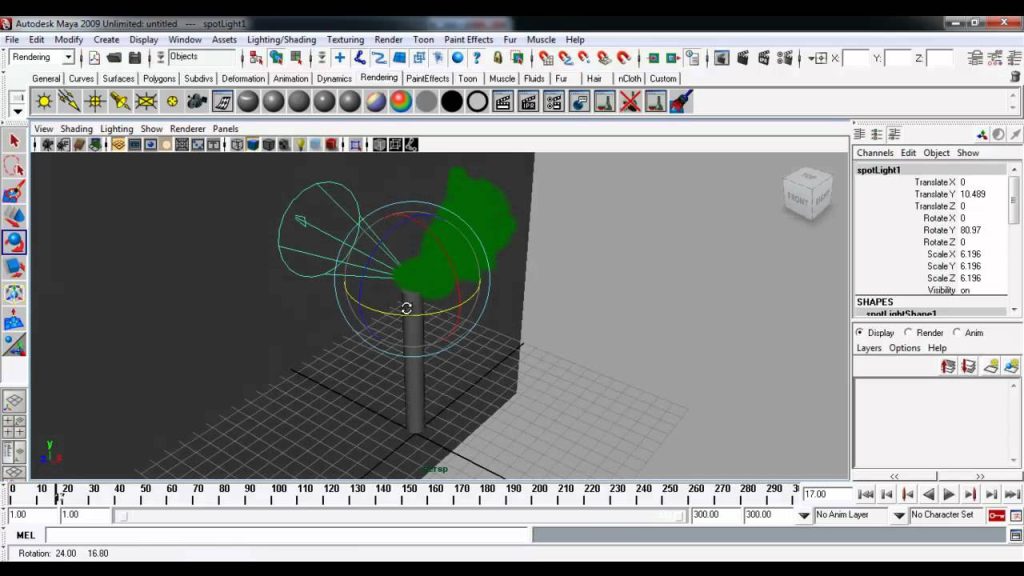Screen dimensions: 1024x576
Task: Switch to the Polygons shelf tab
Action: click(x=159, y=78)
